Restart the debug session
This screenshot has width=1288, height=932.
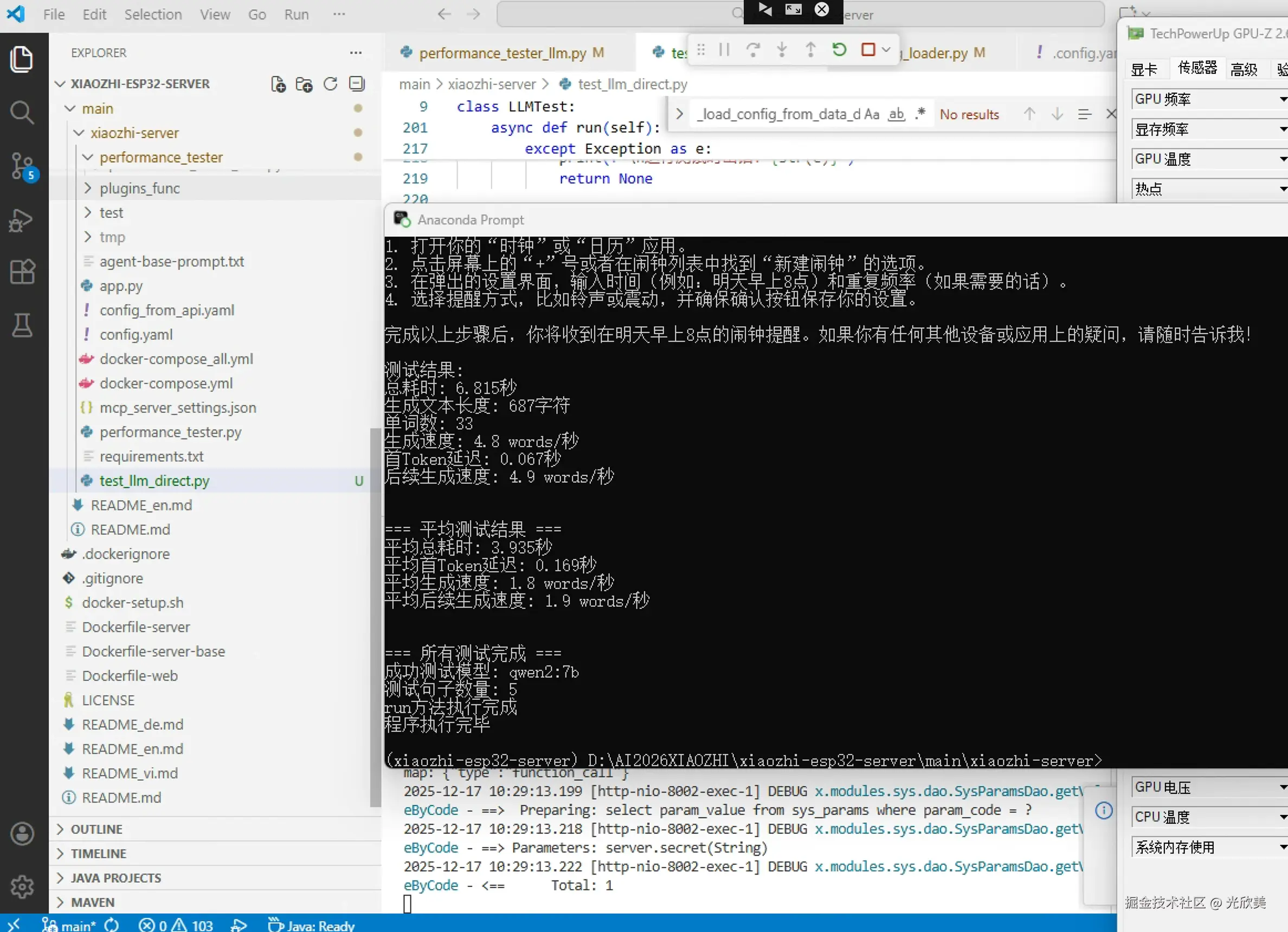coord(839,50)
